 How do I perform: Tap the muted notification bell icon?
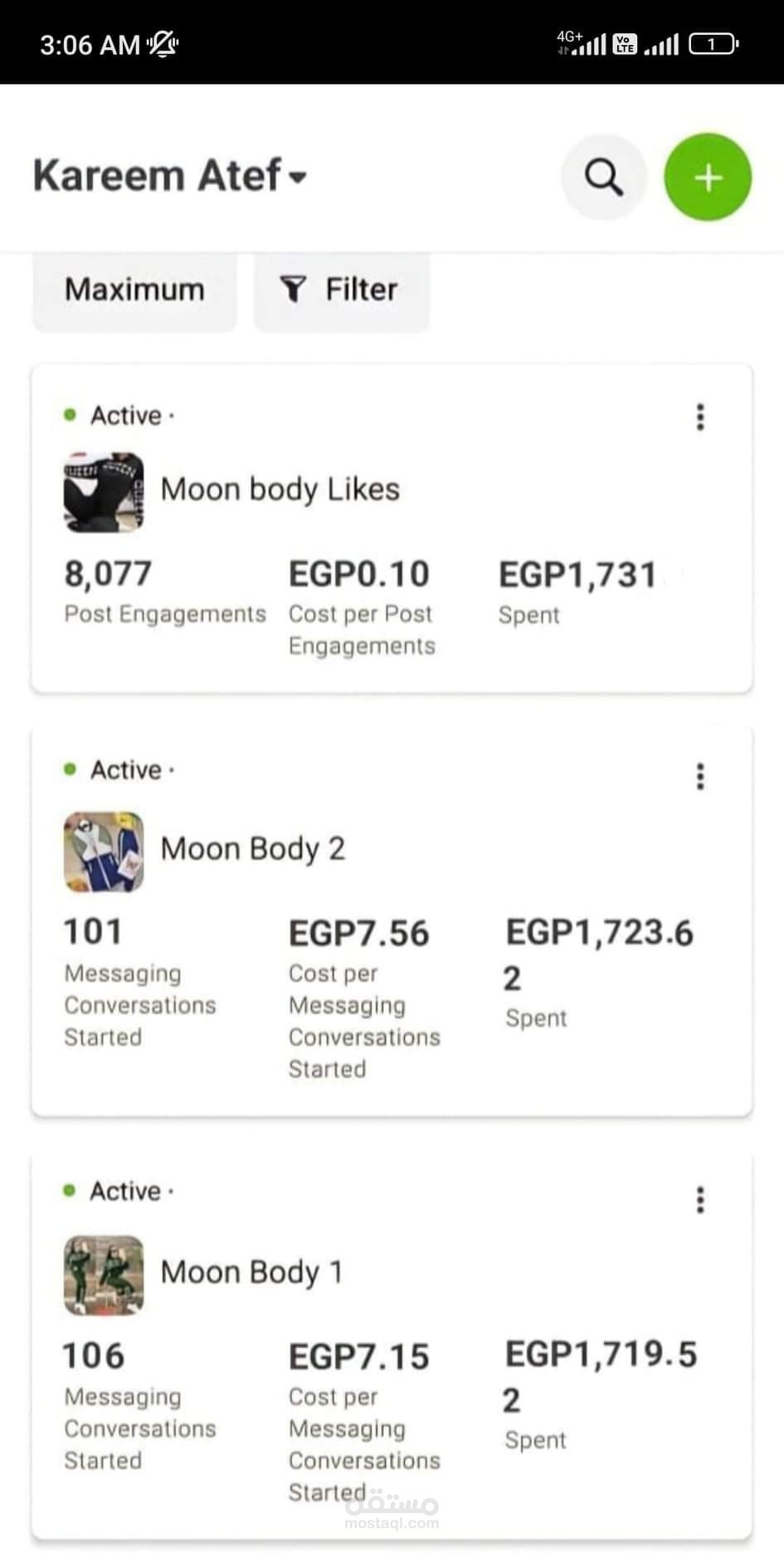[163, 43]
